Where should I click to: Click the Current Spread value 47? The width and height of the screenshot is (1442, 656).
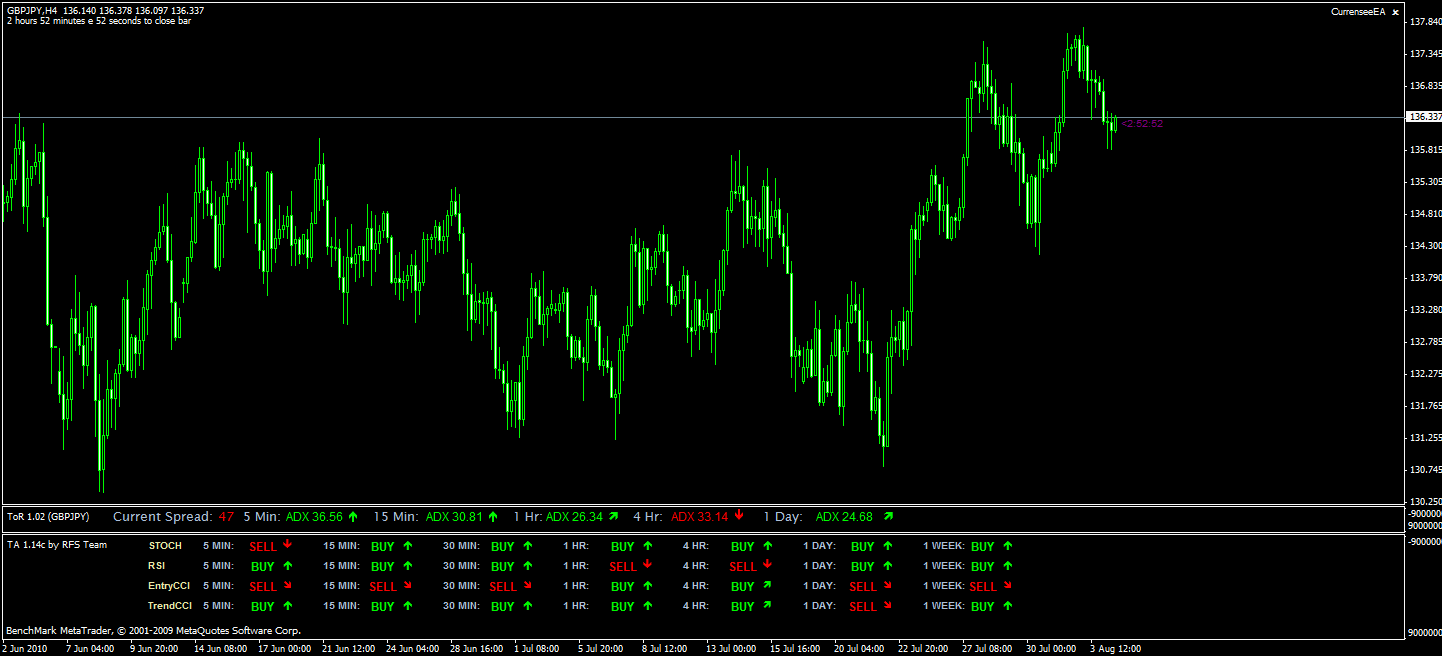[226, 517]
